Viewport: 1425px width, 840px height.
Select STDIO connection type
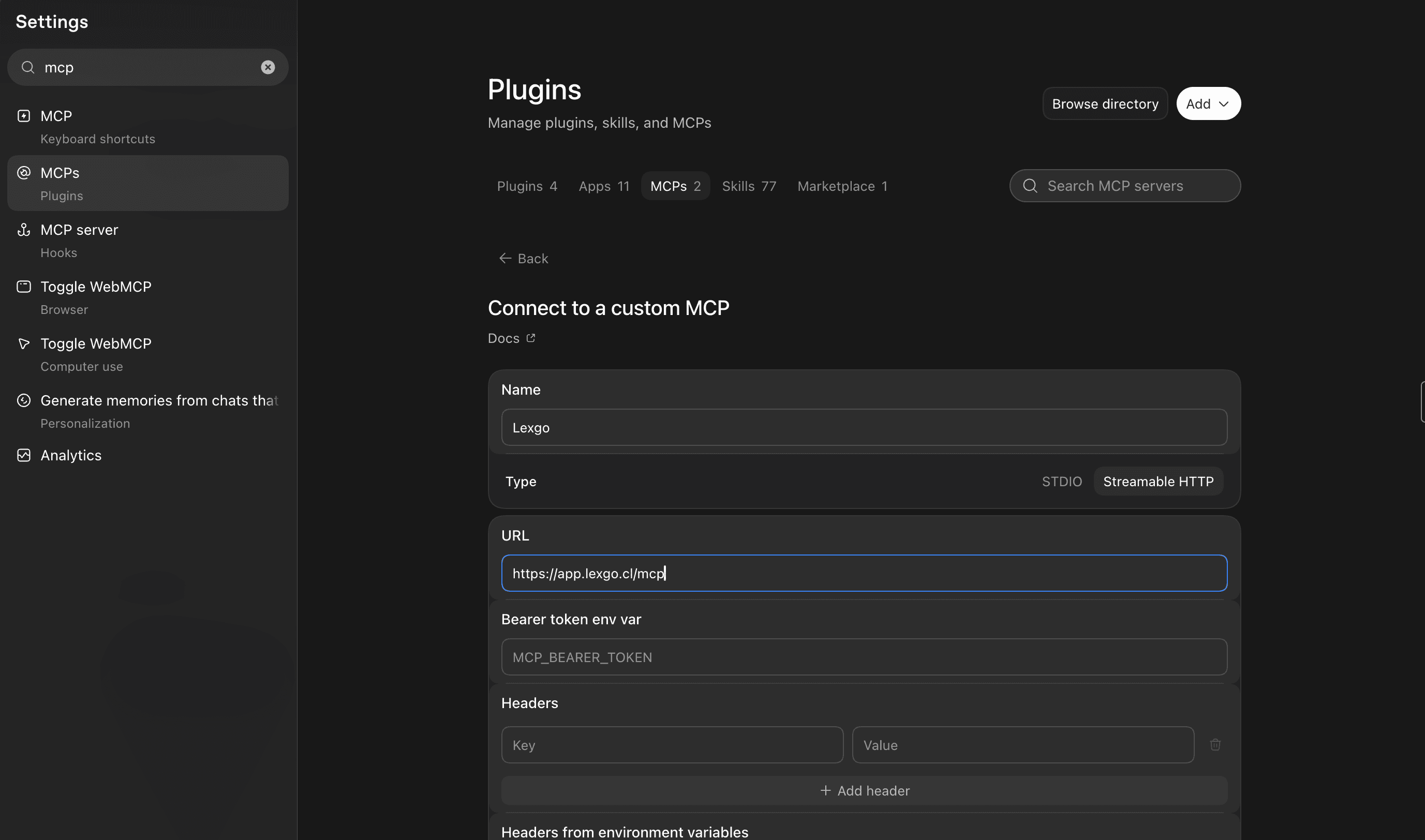point(1062,481)
